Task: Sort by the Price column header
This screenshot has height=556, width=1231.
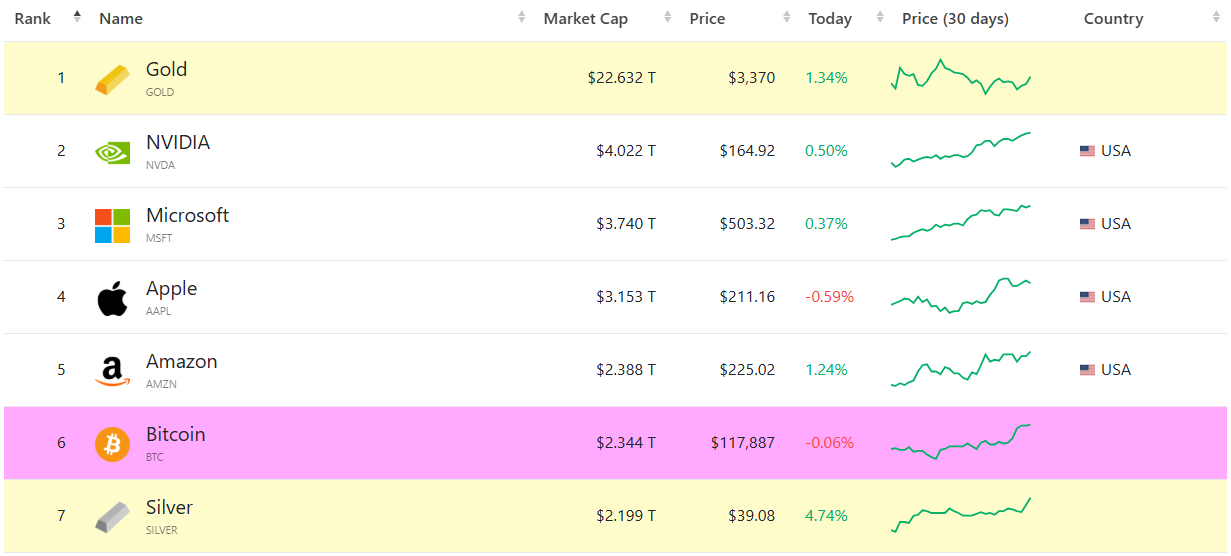Action: pyautogui.click(x=707, y=18)
